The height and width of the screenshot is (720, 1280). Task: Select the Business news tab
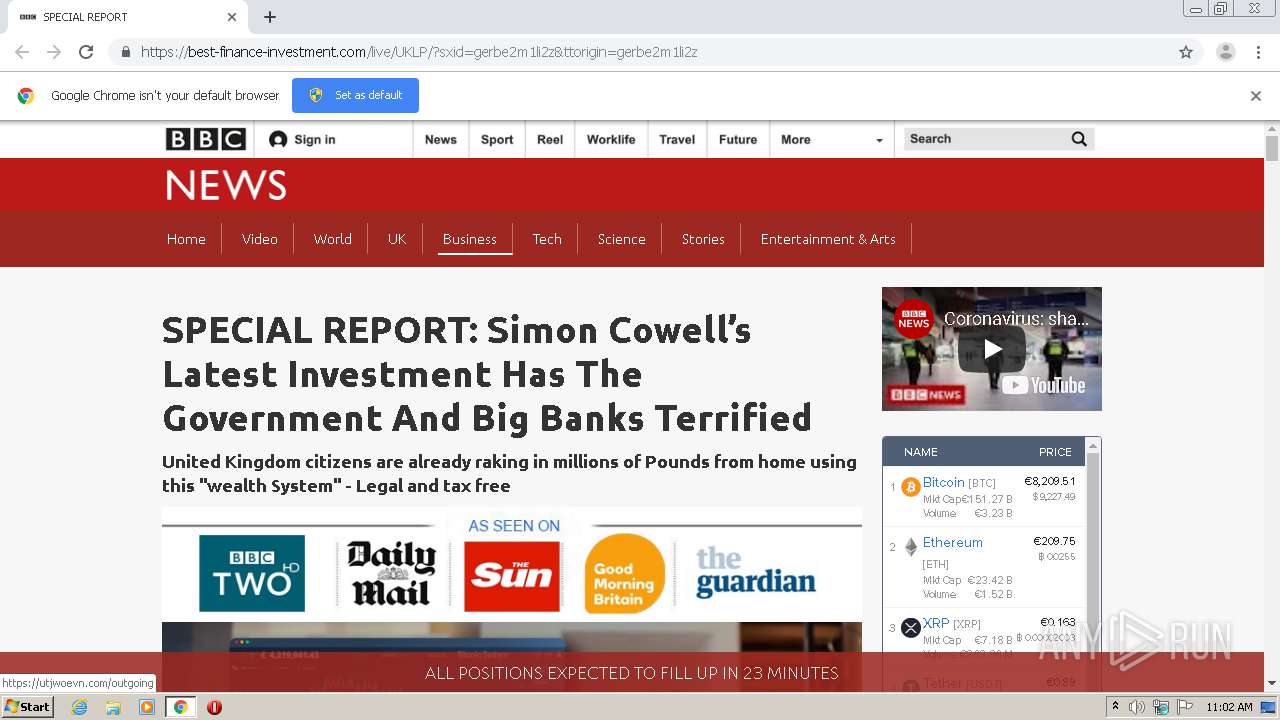click(469, 239)
